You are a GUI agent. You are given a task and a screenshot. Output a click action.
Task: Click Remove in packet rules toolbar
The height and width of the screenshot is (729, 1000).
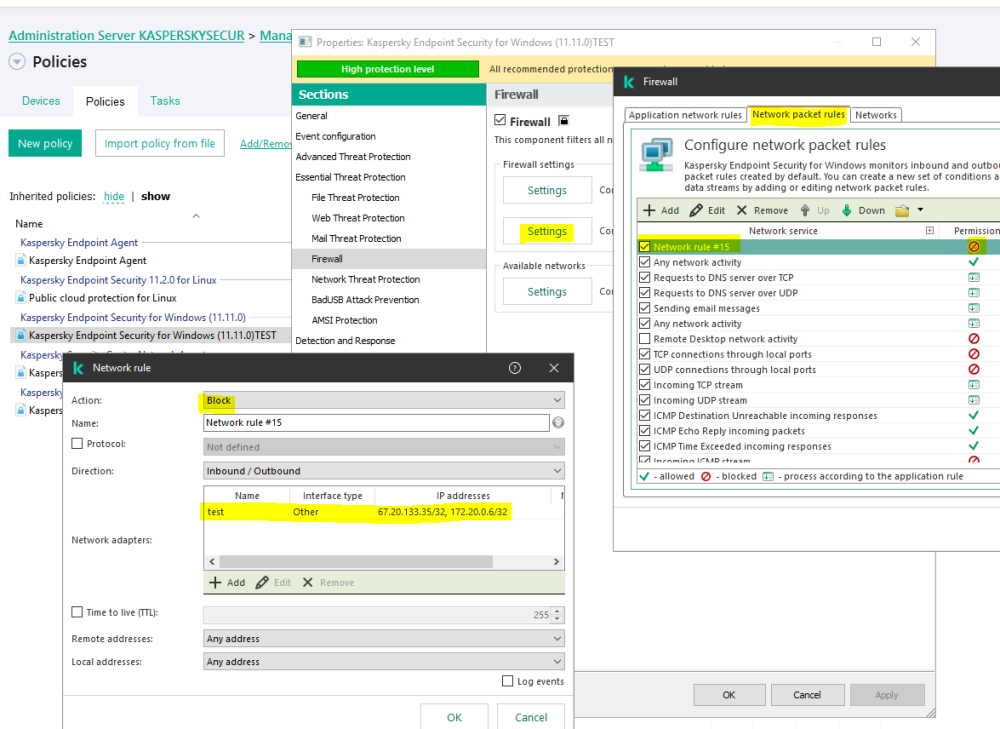click(762, 211)
